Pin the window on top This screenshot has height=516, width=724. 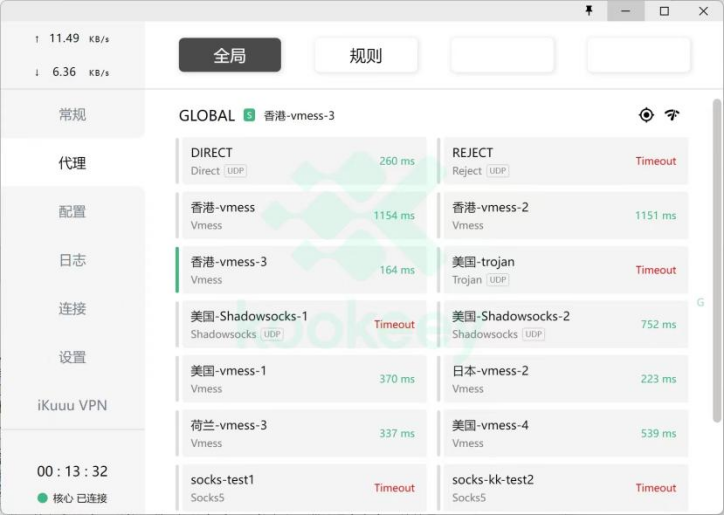(x=589, y=11)
